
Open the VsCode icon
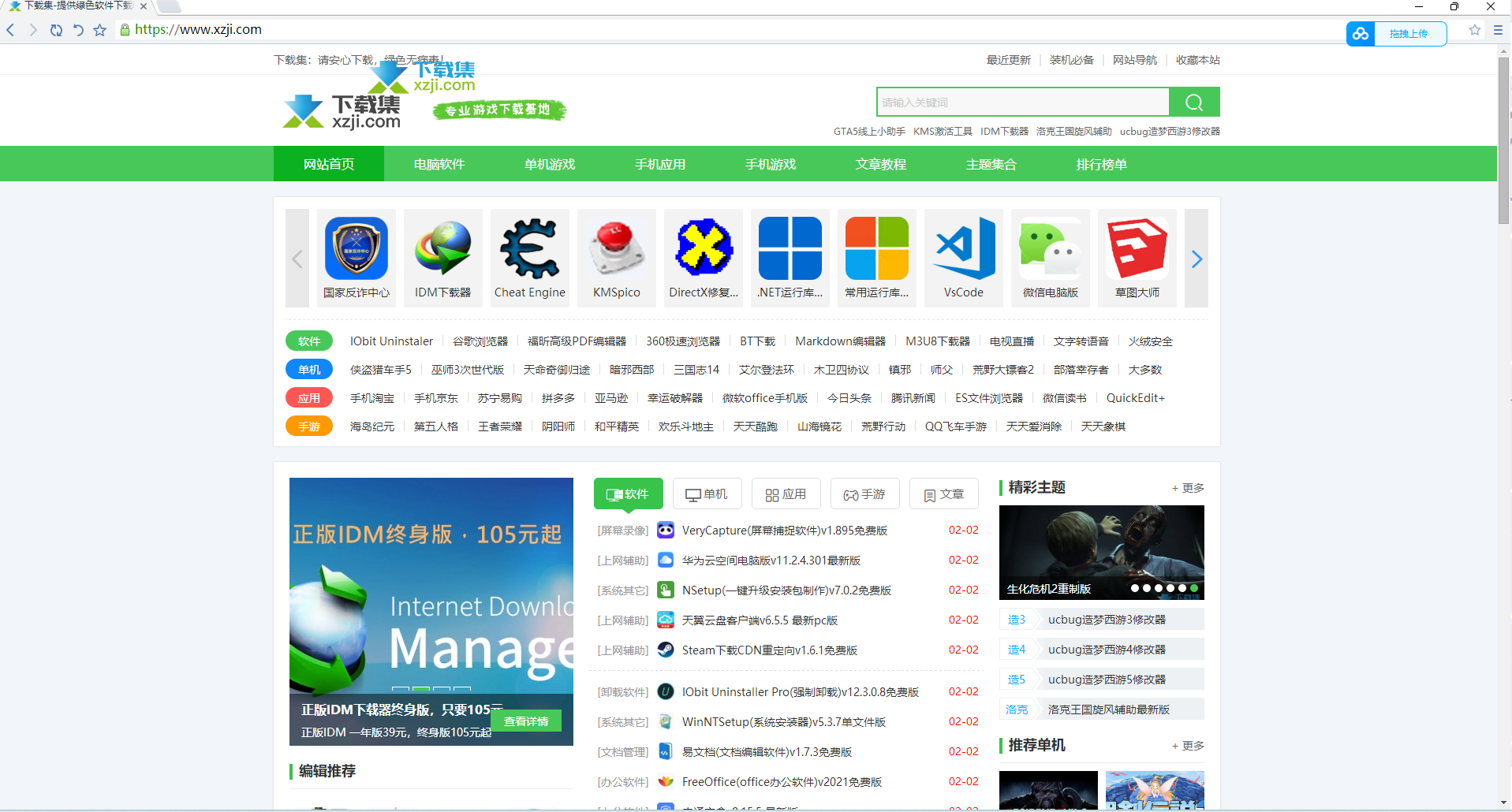[x=964, y=249]
